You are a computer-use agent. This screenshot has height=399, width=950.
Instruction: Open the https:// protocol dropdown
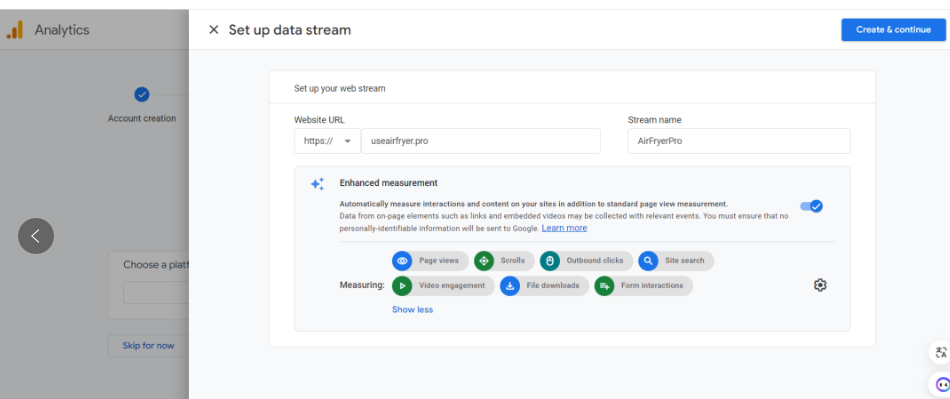coord(327,141)
